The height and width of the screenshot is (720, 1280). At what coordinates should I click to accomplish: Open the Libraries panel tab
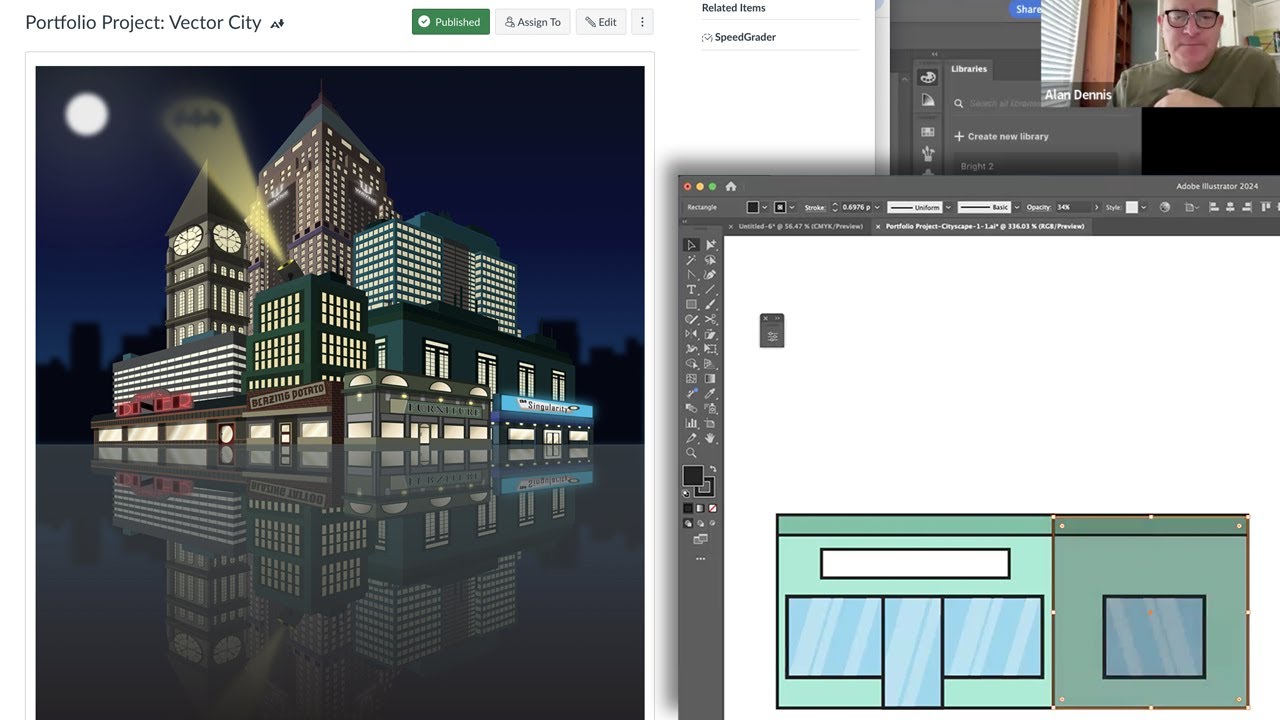[x=969, y=69]
